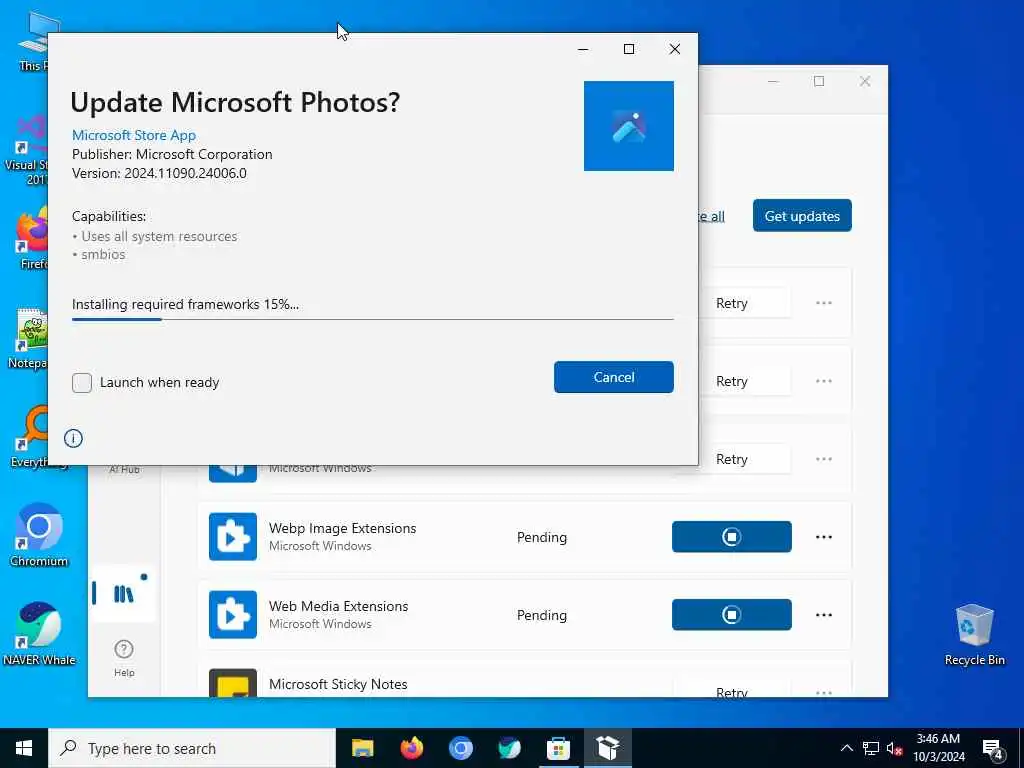This screenshot has height=768, width=1024.
Task: Open more options for Web Media Extensions
Action: (x=824, y=615)
